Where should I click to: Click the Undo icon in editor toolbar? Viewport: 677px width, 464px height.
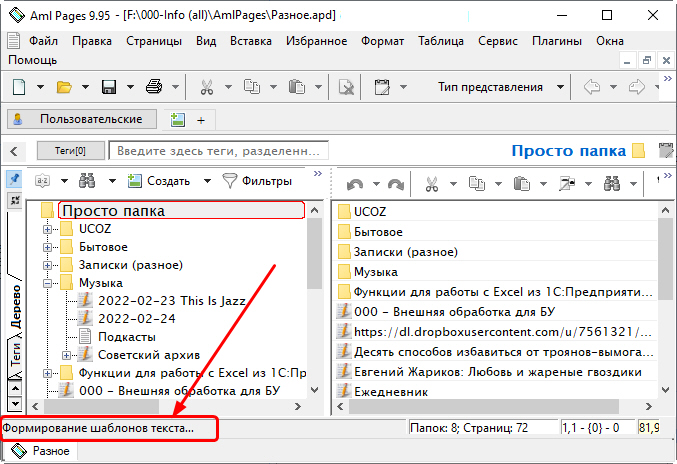(x=355, y=184)
